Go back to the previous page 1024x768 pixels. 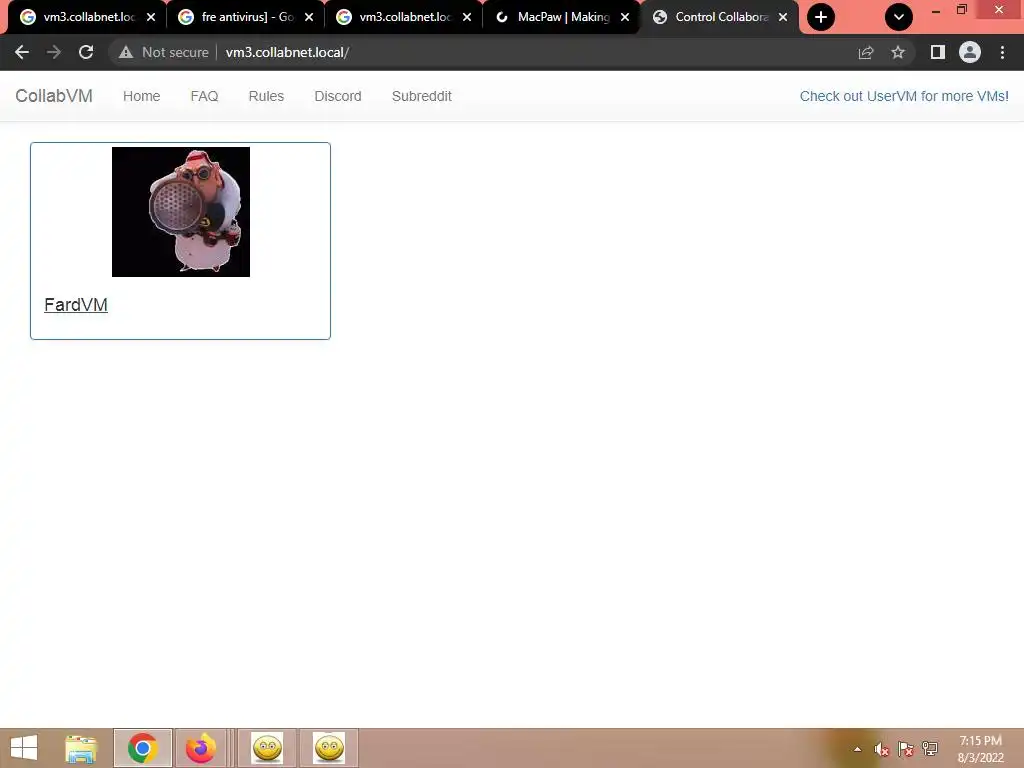click(22, 52)
